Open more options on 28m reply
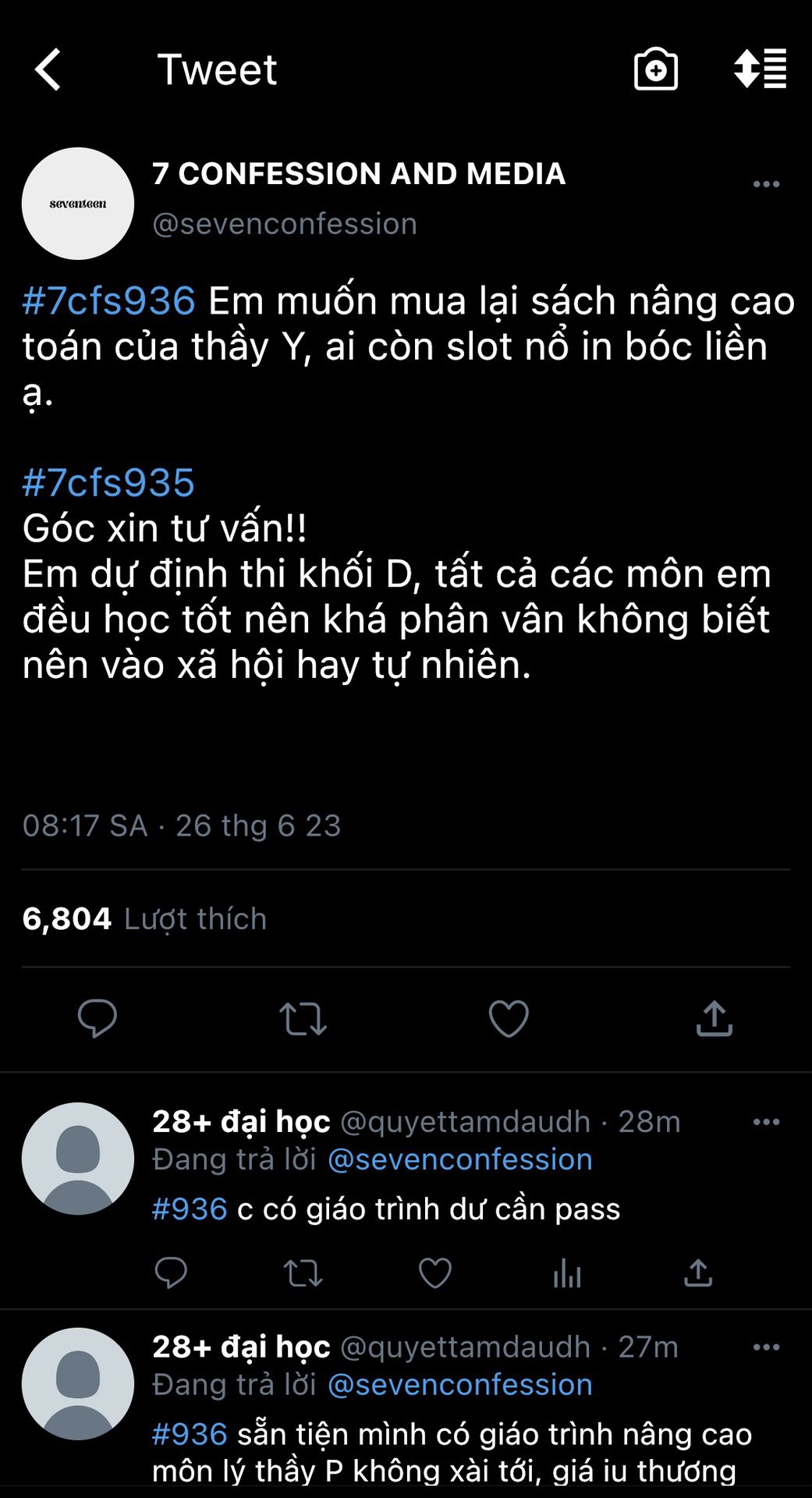Viewport: 812px width, 1498px height. (766, 1122)
